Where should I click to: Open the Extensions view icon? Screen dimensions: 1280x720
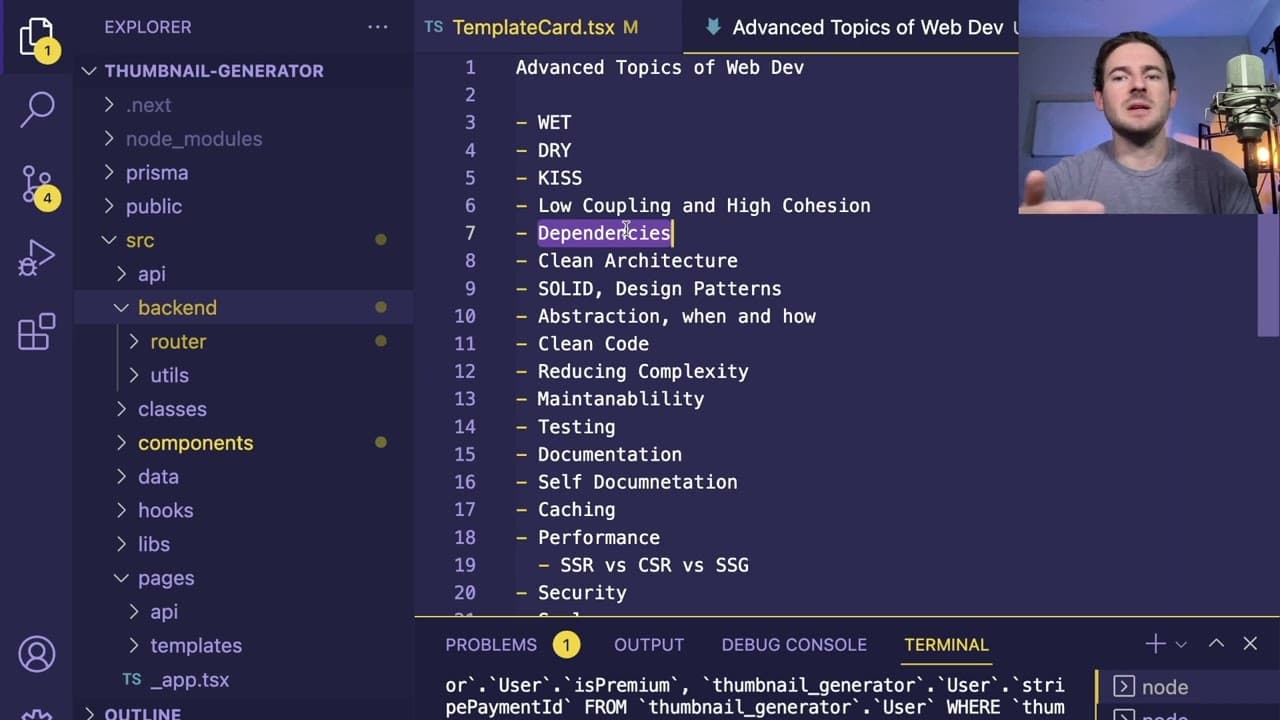[x=37, y=332]
